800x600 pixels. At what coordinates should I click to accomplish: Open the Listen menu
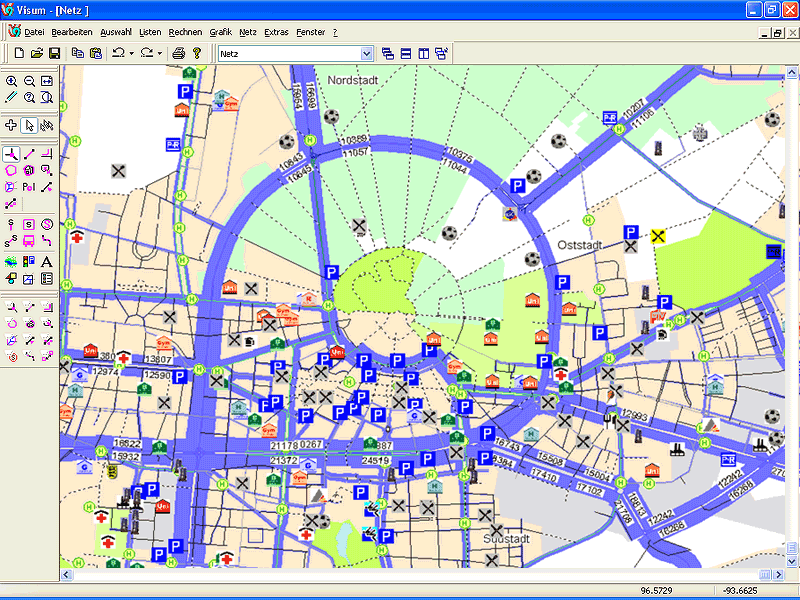point(150,32)
